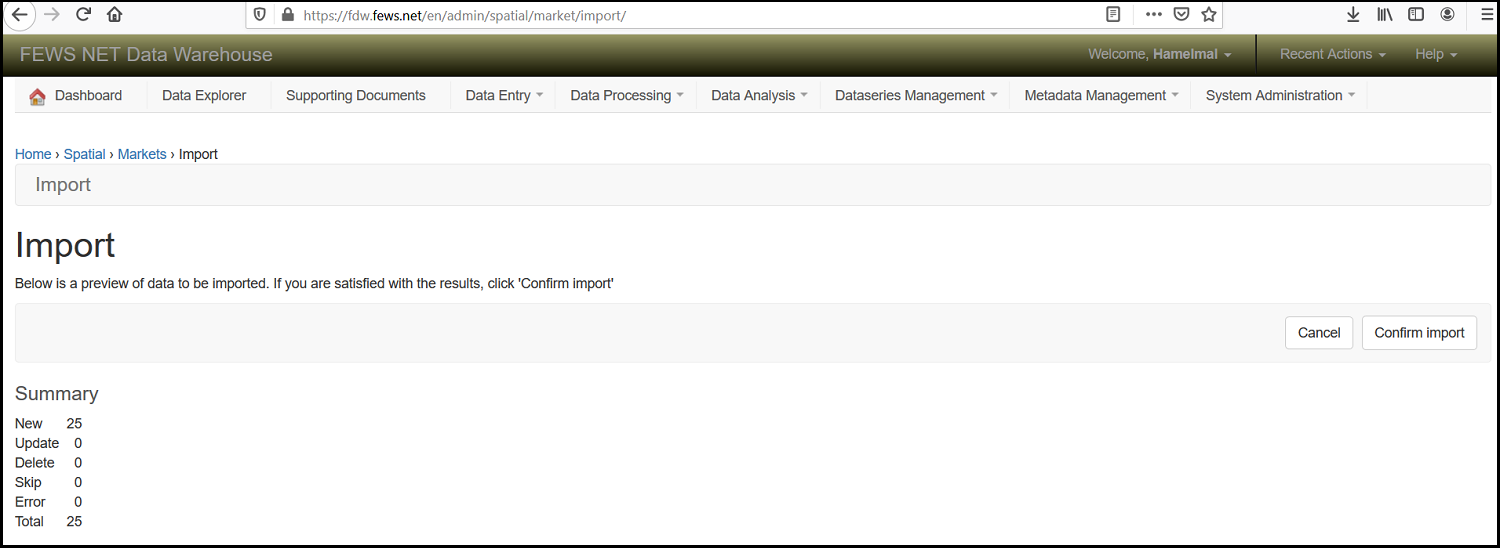Follow the Markets breadcrumb link

142,154
